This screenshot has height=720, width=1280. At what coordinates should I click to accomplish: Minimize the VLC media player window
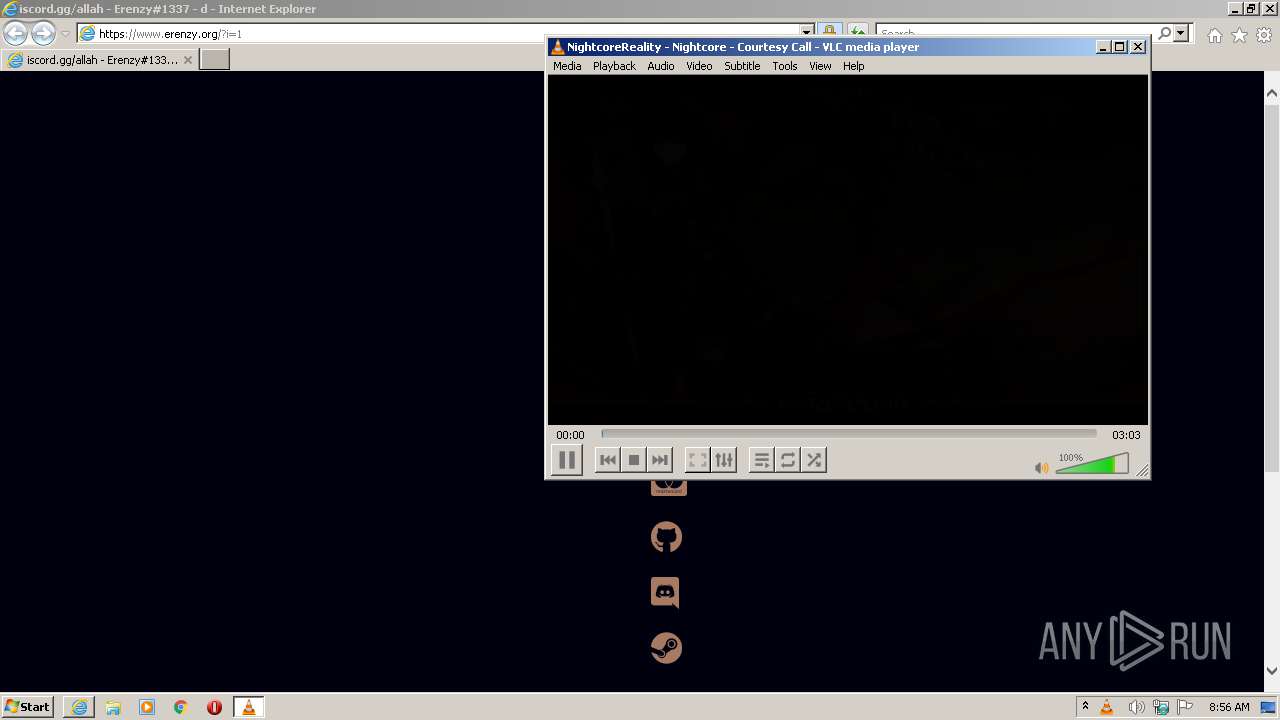1104,47
